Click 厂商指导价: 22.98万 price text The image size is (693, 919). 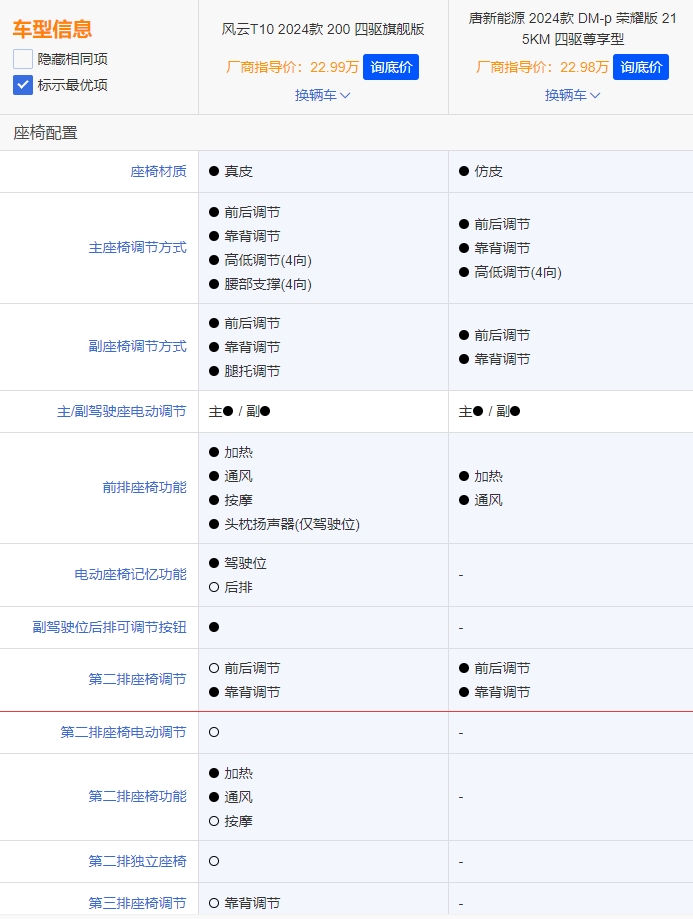(x=542, y=67)
